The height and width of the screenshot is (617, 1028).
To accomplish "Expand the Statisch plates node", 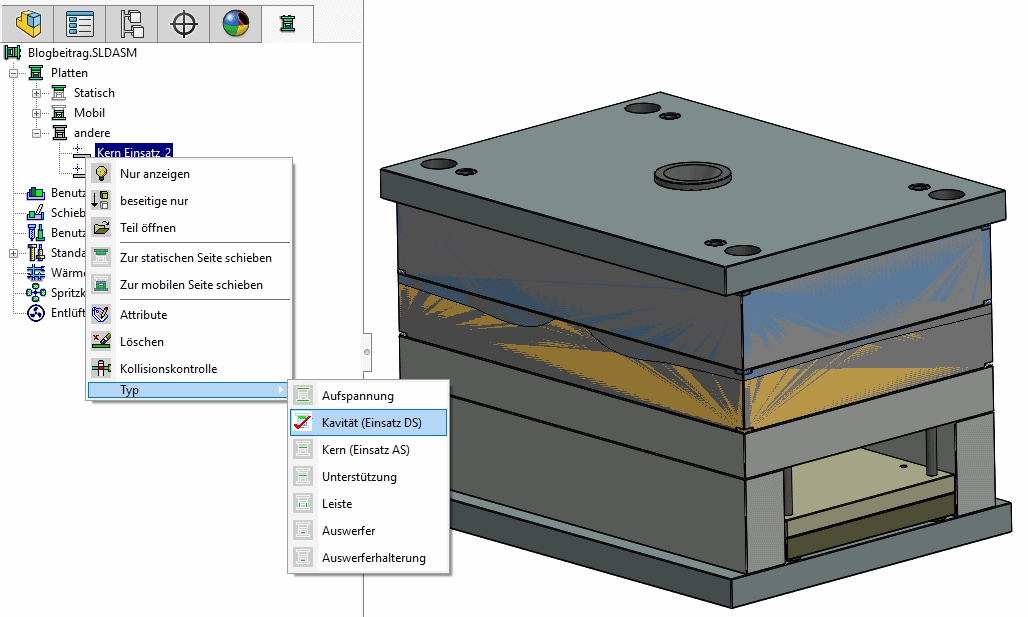I will point(37,93).
